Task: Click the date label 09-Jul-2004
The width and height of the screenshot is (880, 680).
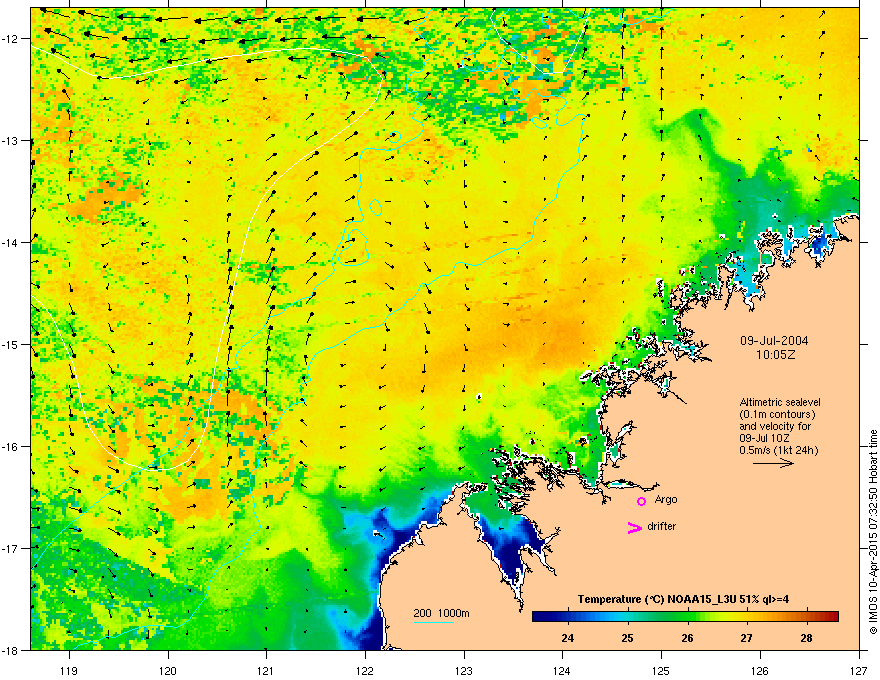Action: coord(774,341)
